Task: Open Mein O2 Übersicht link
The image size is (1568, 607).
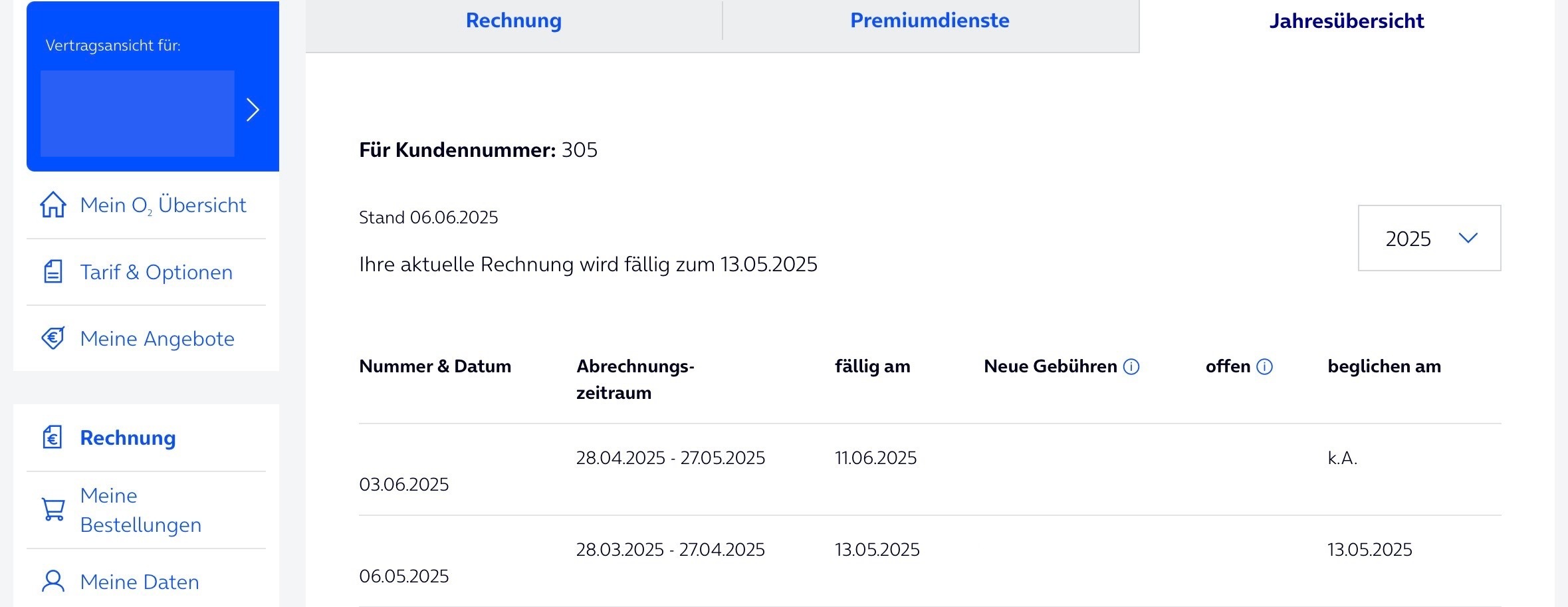Action: click(x=163, y=205)
